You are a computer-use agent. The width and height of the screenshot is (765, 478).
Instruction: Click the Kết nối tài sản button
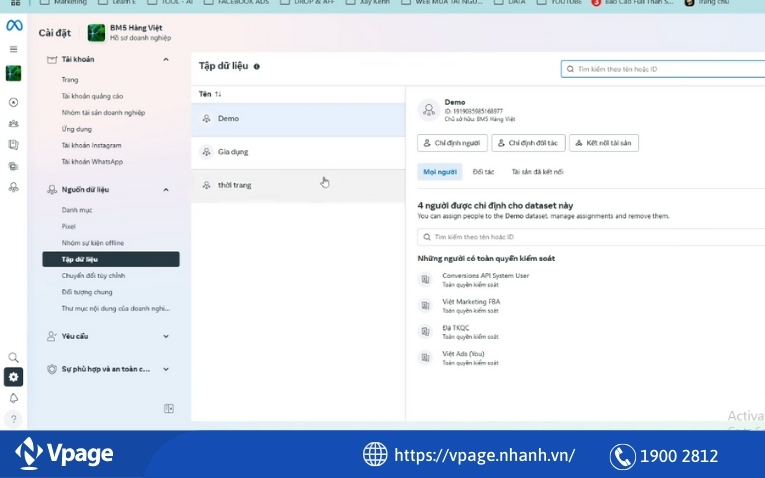[x=604, y=143]
